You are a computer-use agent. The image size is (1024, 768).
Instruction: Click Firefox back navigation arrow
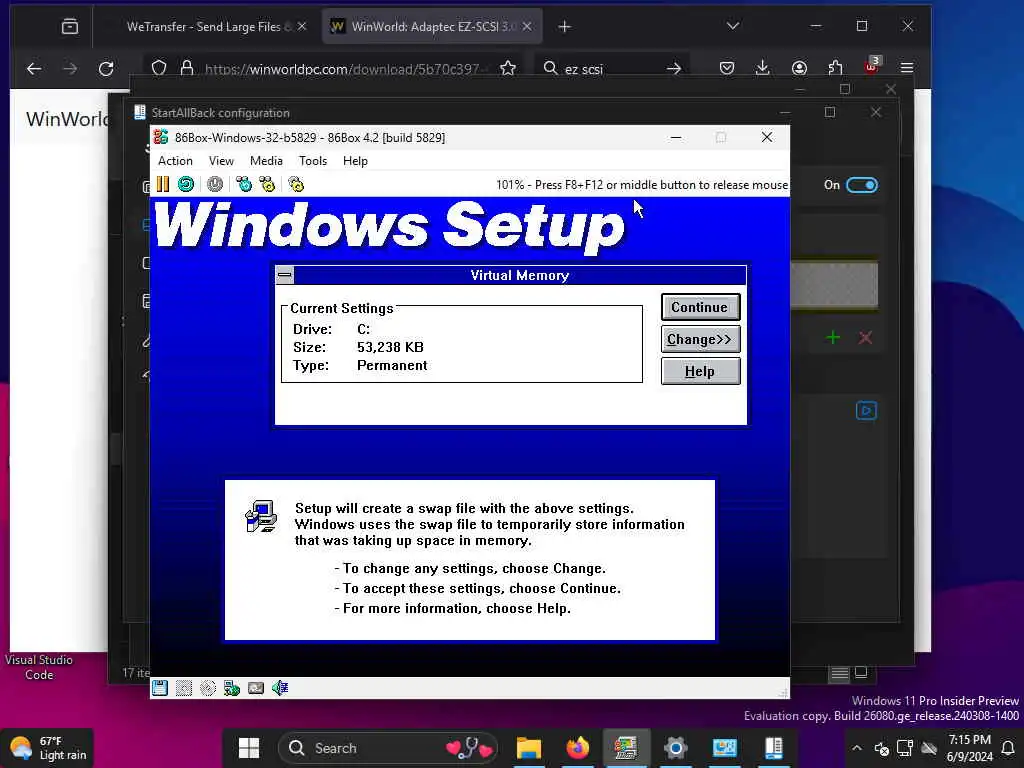tap(34, 68)
